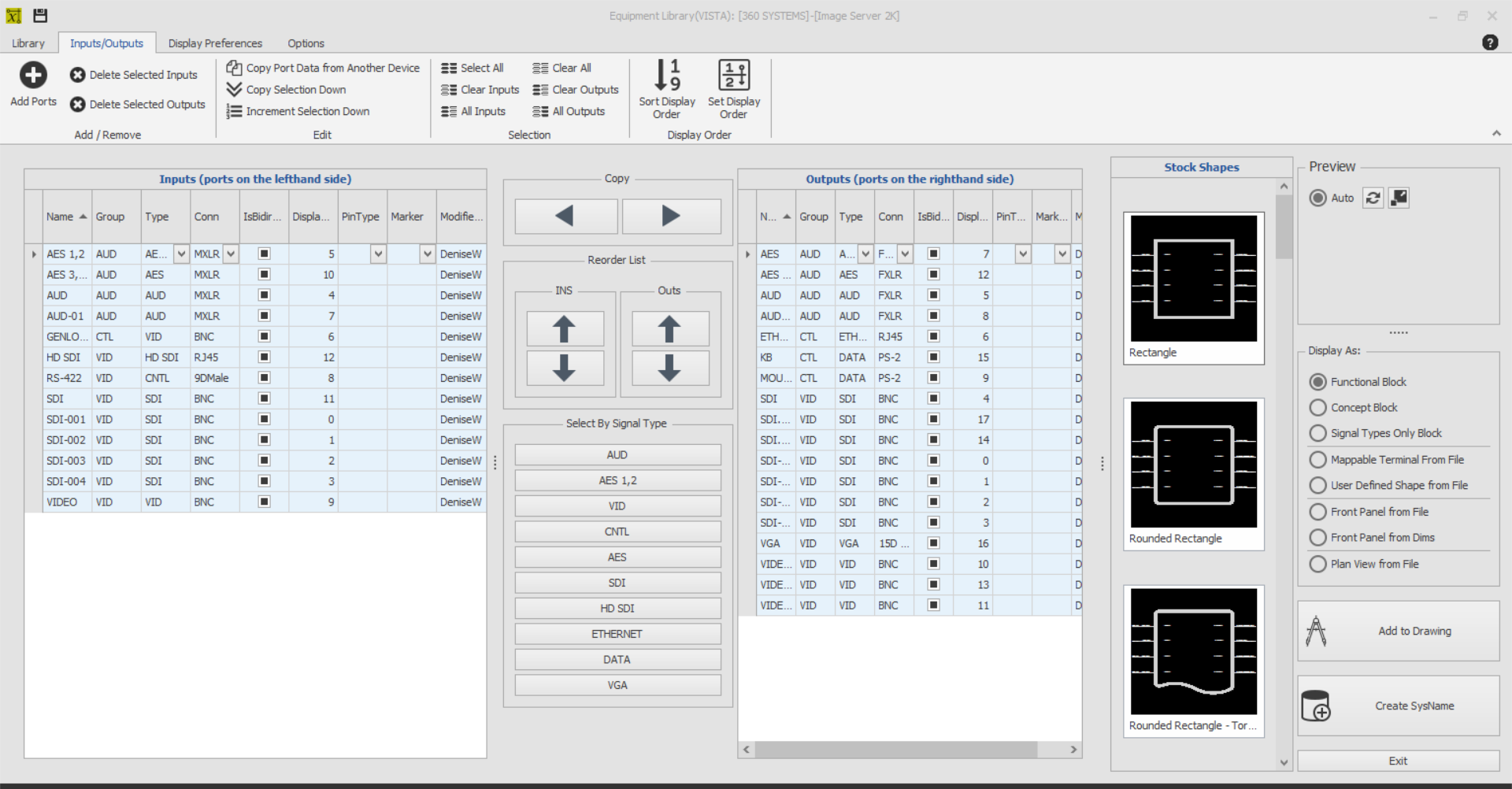Screen dimensions: 1512x789
Task: Open Type dropdown for AES 1,2 input row
Action: (x=181, y=254)
